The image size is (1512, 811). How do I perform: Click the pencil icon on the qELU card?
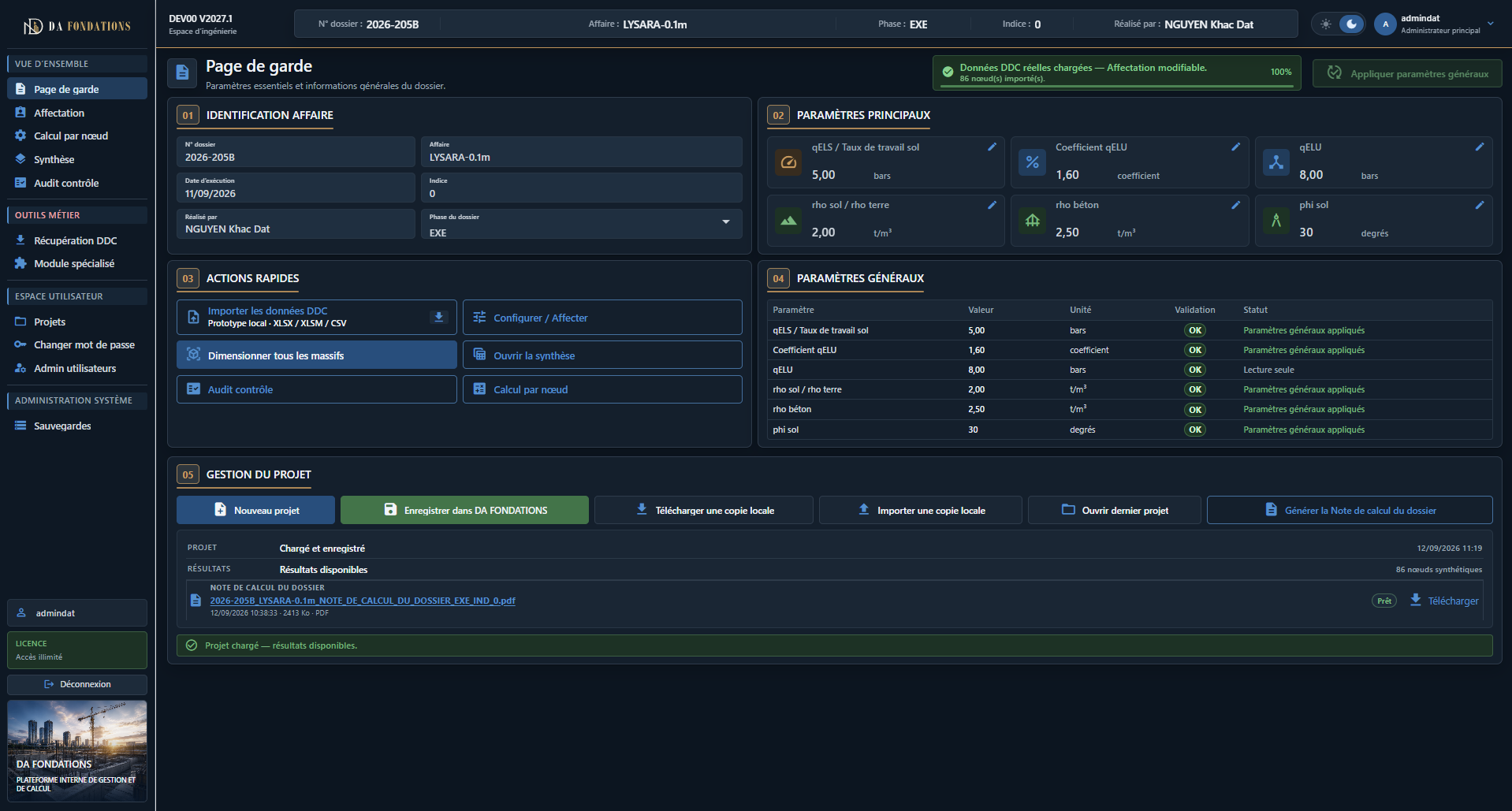point(1480,147)
